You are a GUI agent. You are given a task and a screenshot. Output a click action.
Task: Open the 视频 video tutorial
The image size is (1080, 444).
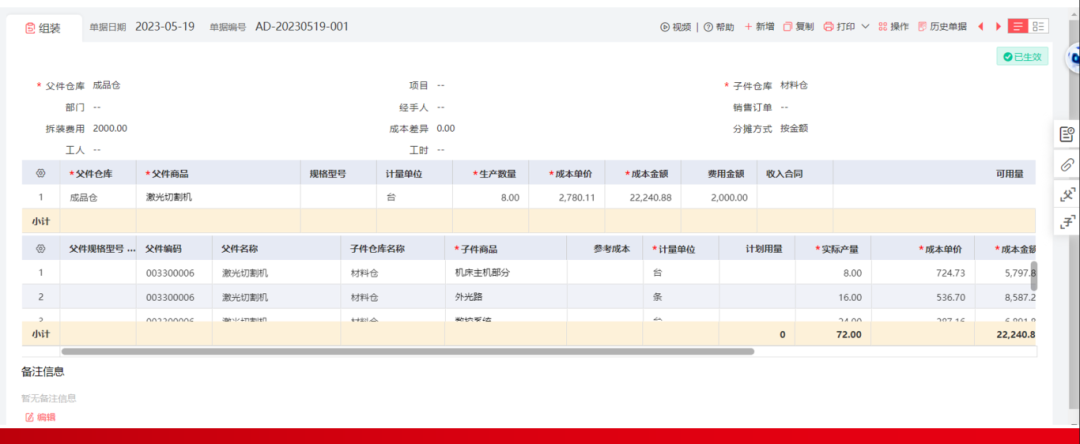coord(676,27)
